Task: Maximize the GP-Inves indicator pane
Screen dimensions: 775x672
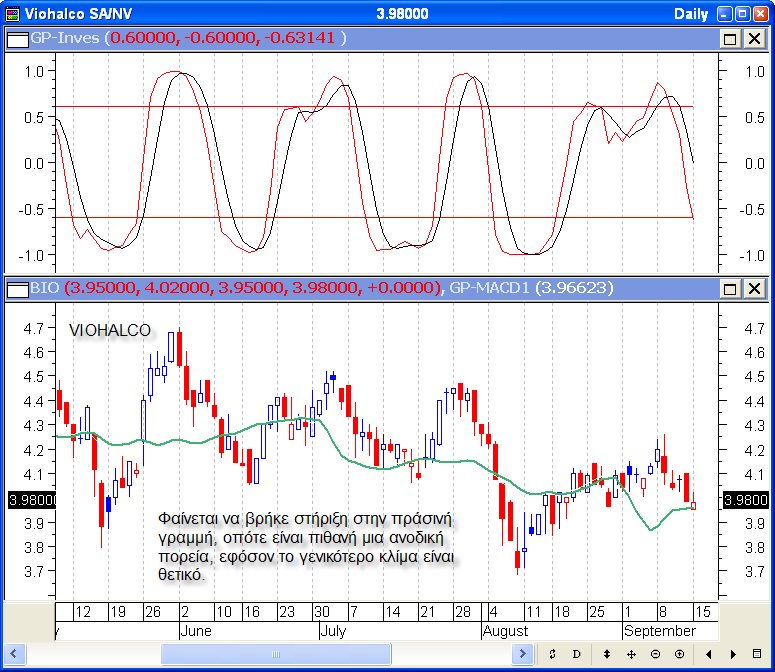Action: click(731, 38)
